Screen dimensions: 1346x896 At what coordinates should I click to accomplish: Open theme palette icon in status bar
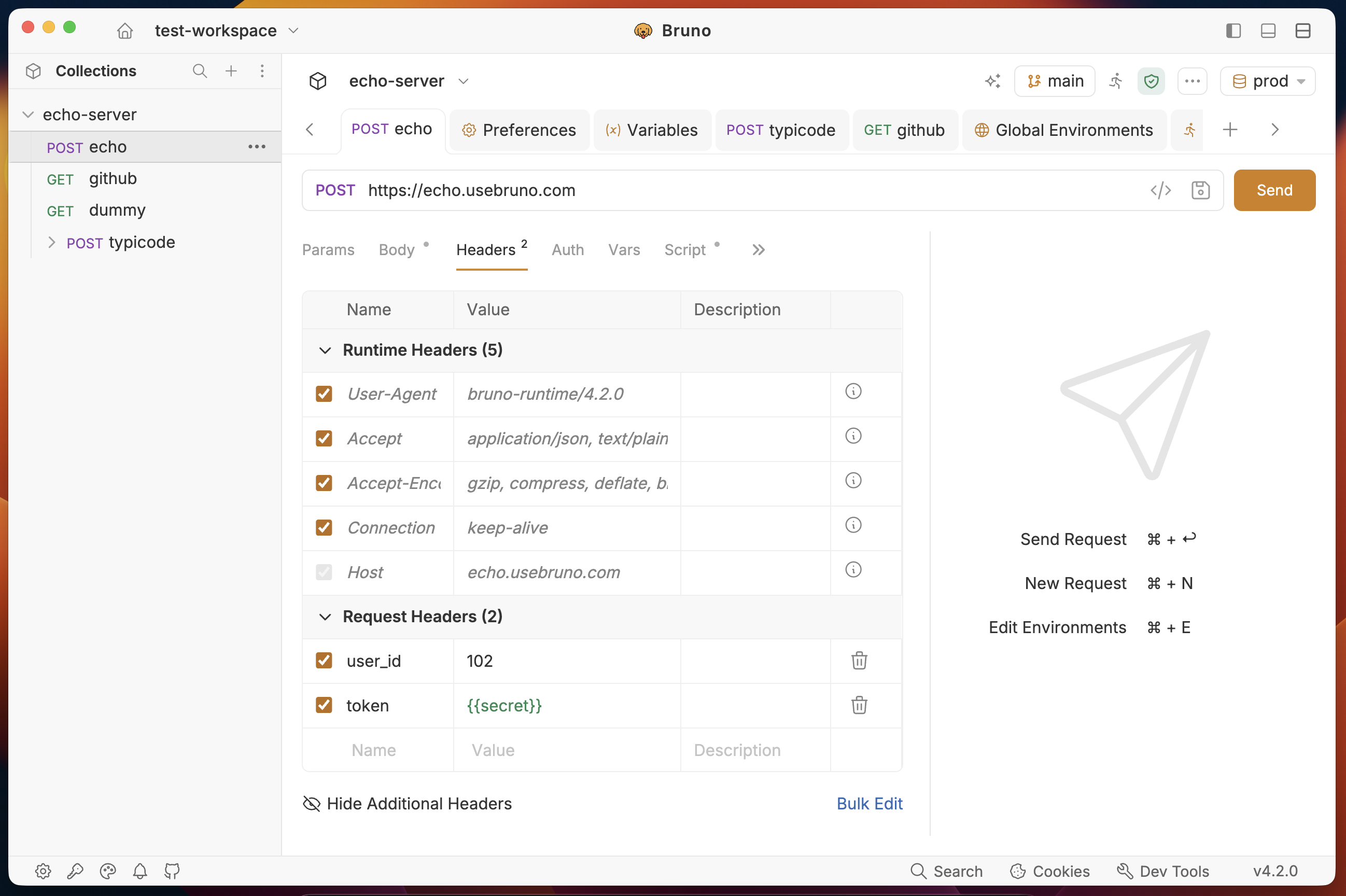[108, 871]
